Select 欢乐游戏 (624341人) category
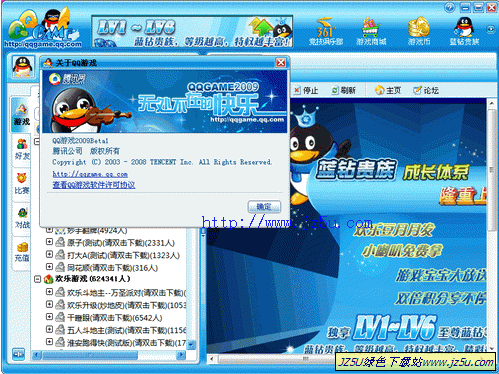The height and width of the screenshot is (374, 499). click(x=93, y=279)
